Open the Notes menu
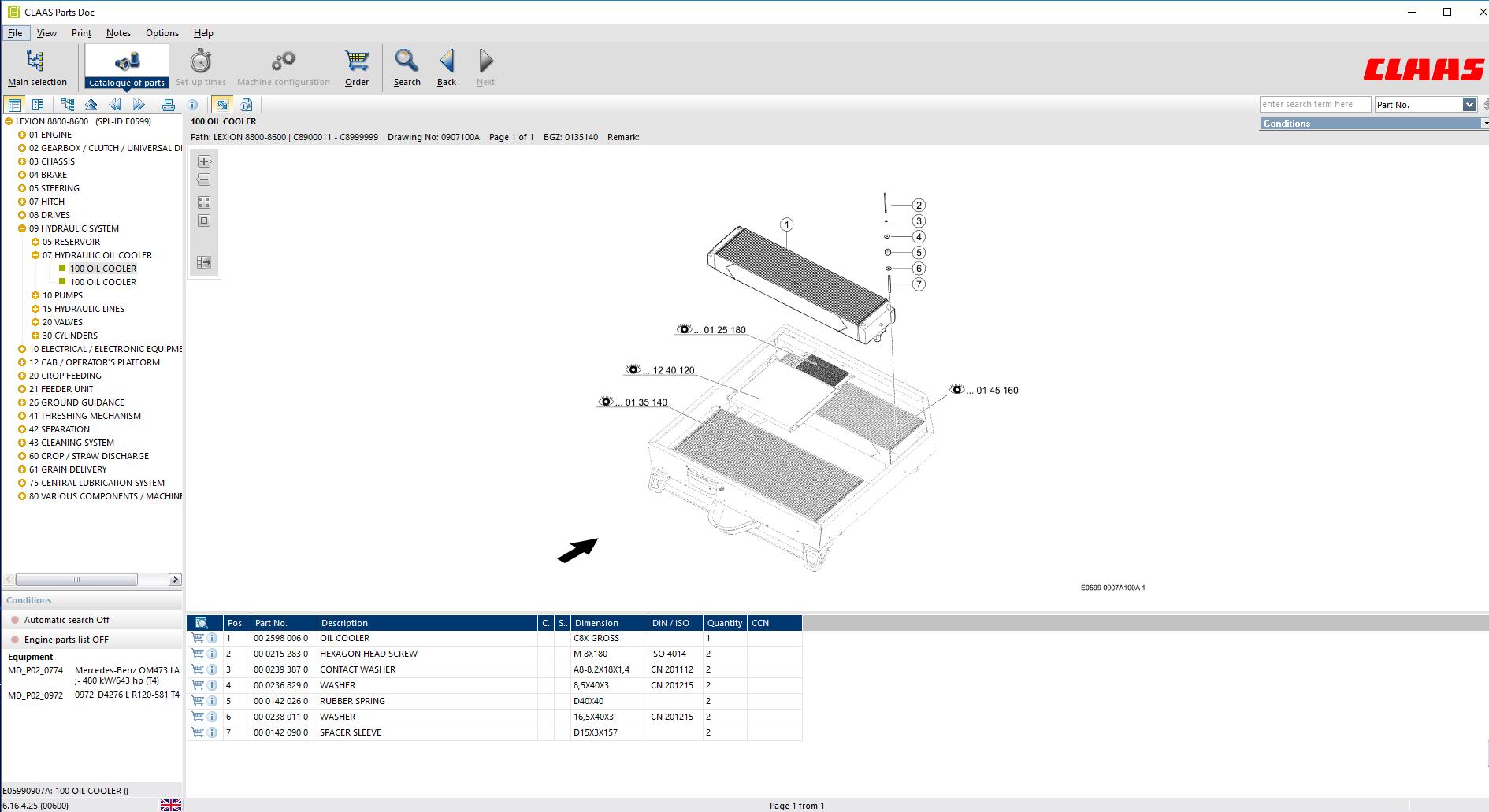The image size is (1489, 812). pos(118,33)
